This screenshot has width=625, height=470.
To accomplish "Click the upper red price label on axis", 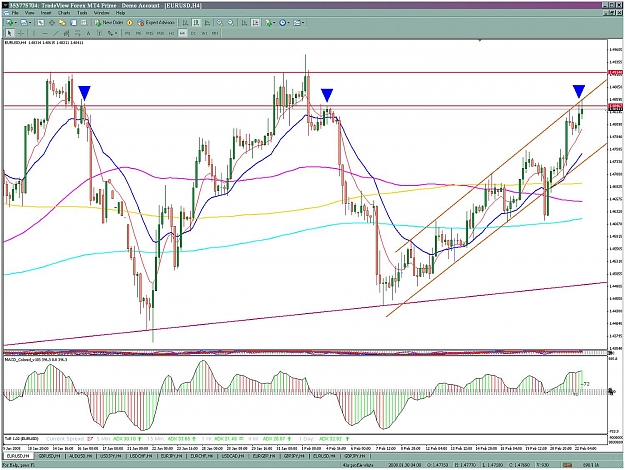I will [615, 73].
